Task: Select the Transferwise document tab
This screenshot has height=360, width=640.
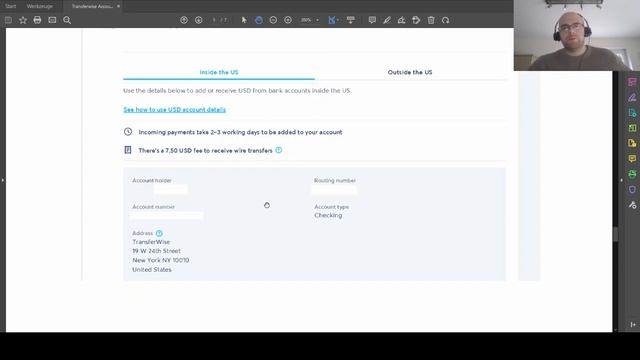Action: pyautogui.click(x=92, y=6)
